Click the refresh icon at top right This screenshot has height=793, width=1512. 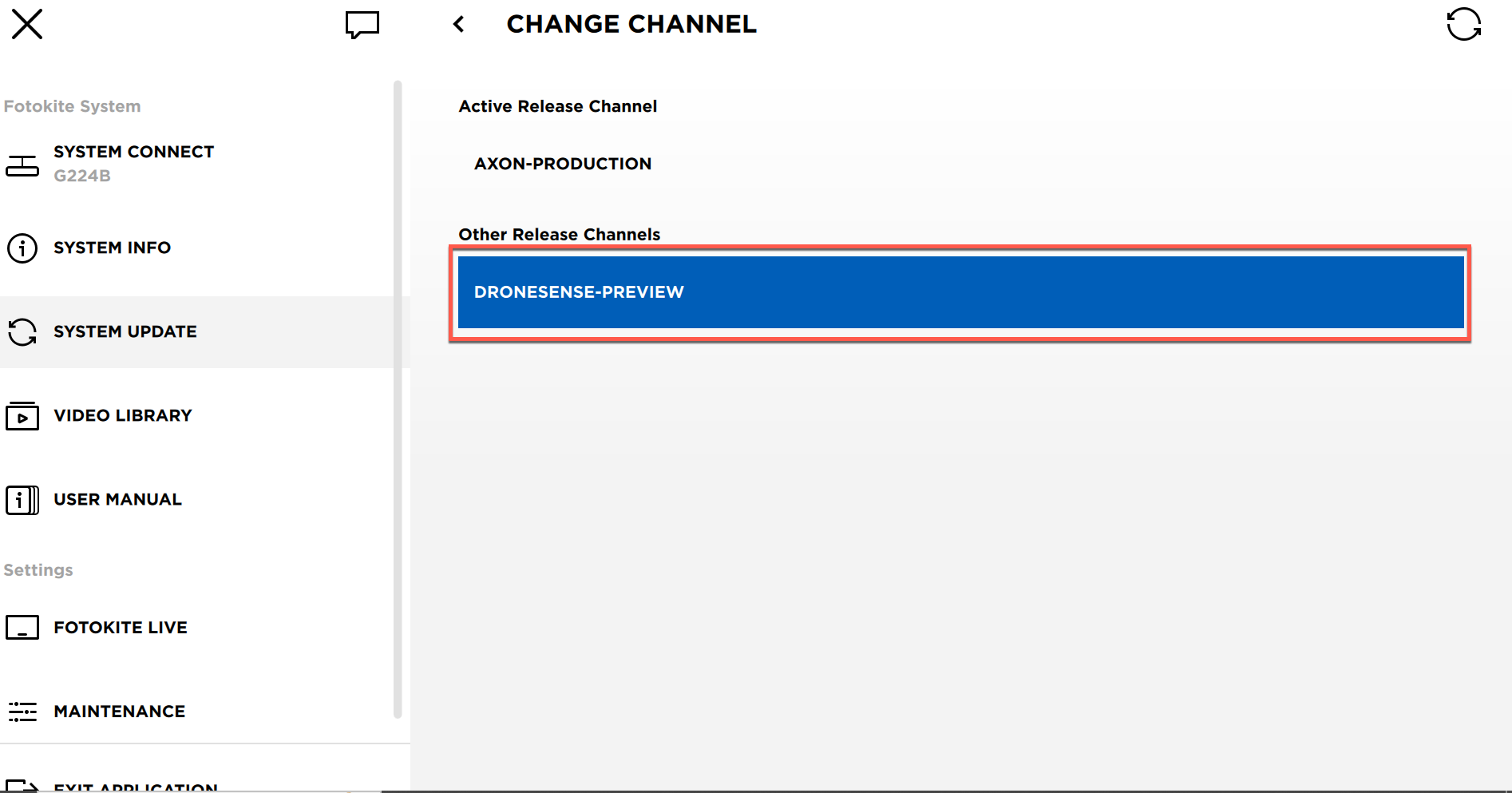1463,24
